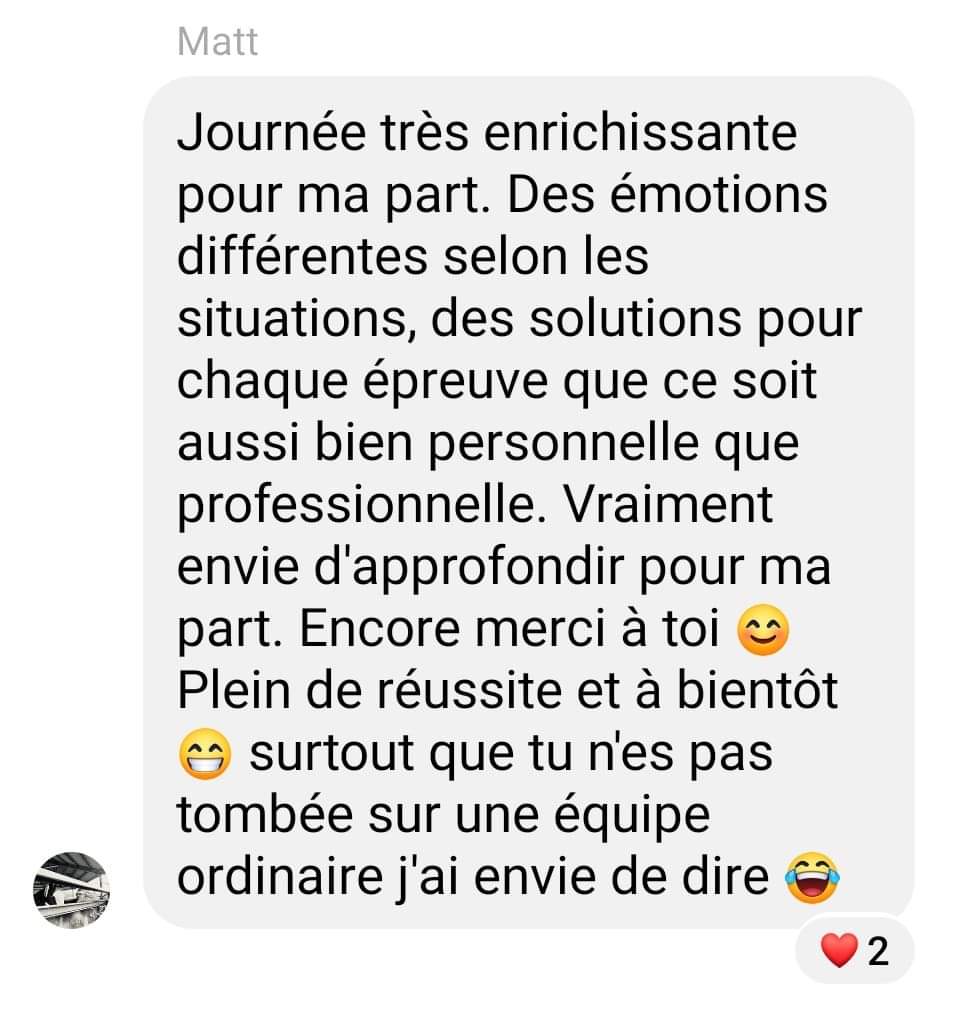Image resolution: width=965 pixels, height=1016 pixels.
Task: Click the red heart reaction icon
Action: [839, 950]
